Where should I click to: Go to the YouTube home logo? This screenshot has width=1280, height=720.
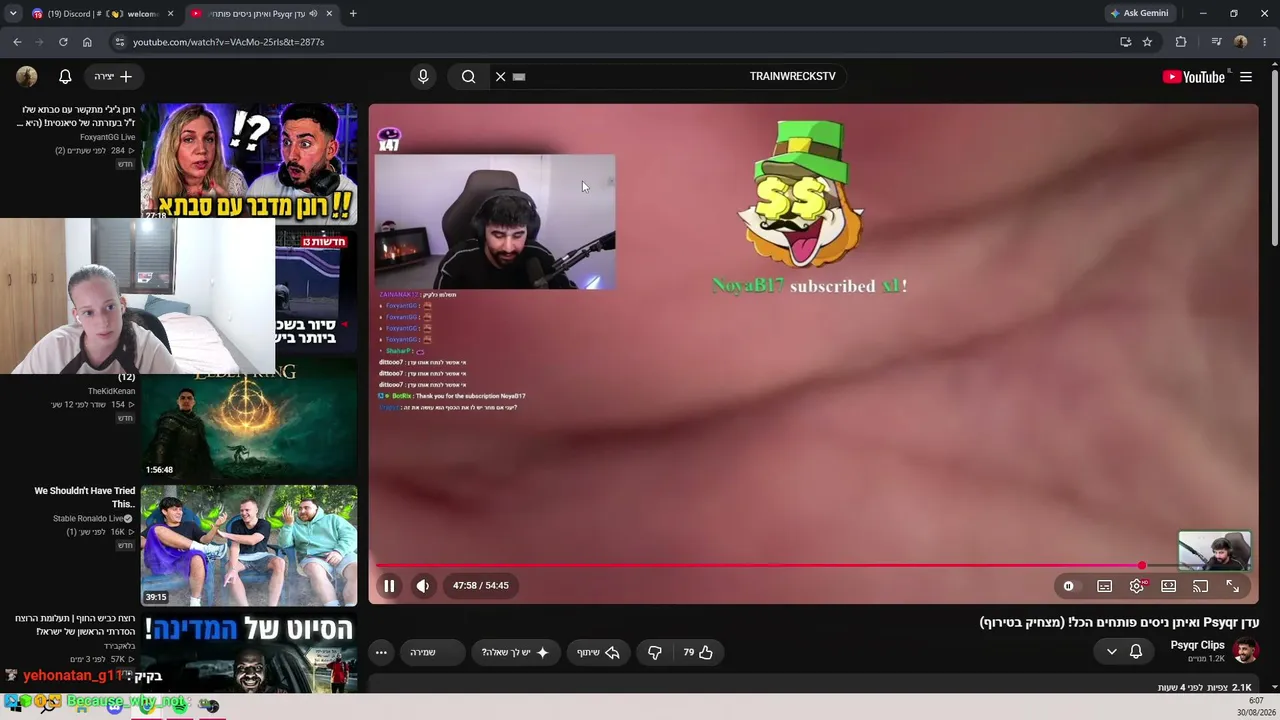click(x=1193, y=77)
